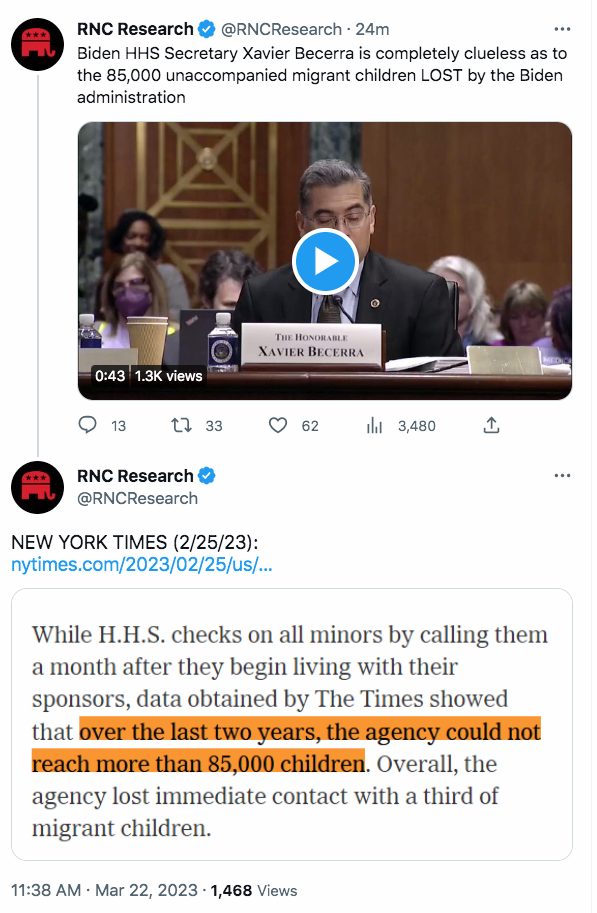597x913 pixels.
Task: Open second tweet's RNC Research avatar
Action: [38, 487]
